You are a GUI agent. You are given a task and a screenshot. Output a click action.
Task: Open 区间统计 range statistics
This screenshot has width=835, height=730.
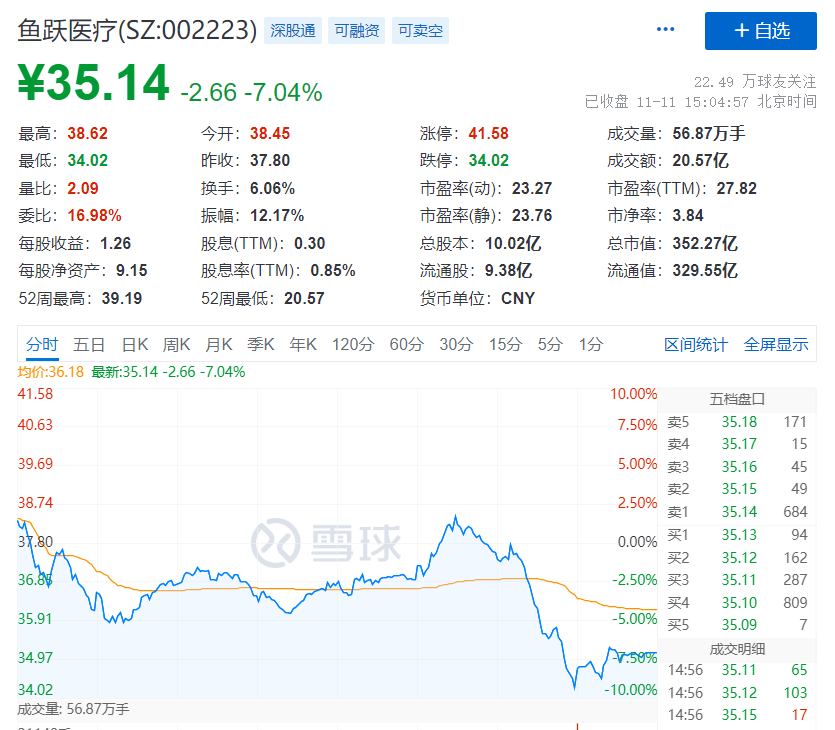pyautogui.click(x=696, y=345)
